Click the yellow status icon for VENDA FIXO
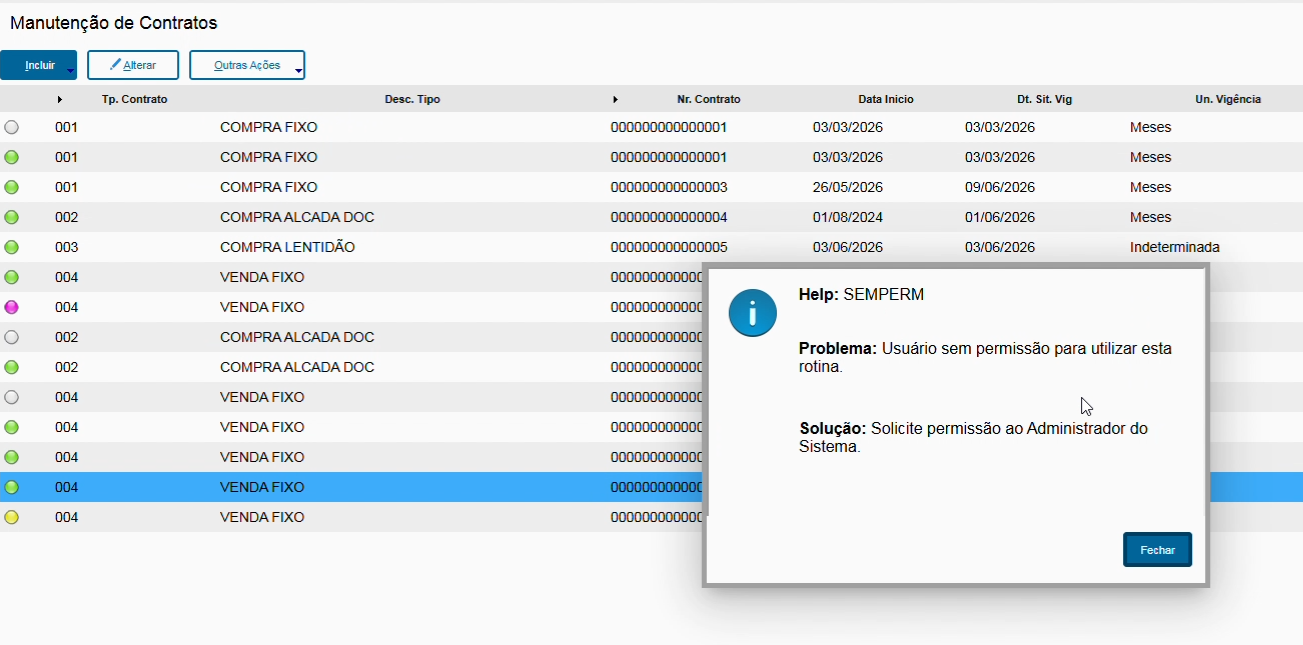The width and height of the screenshot is (1303, 645). (12, 517)
